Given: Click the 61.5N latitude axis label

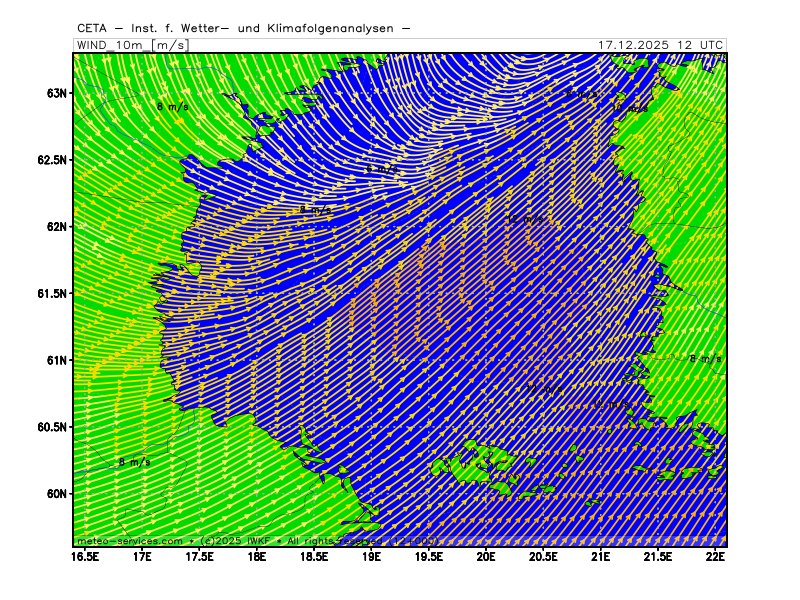Looking at the screenshot, I should [52, 293].
